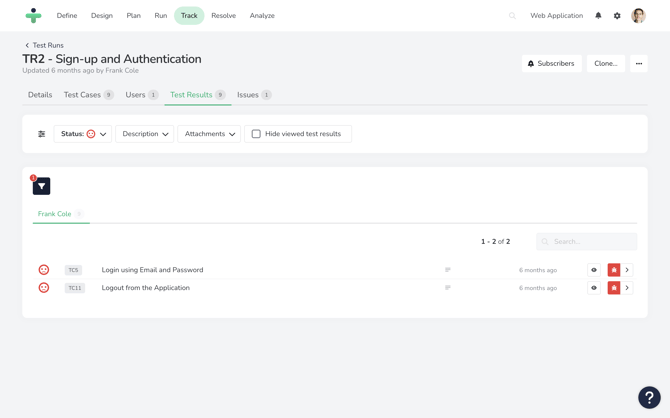Click the red bug icon for TC11
The height and width of the screenshot is (418, 670).
point(614,288)
